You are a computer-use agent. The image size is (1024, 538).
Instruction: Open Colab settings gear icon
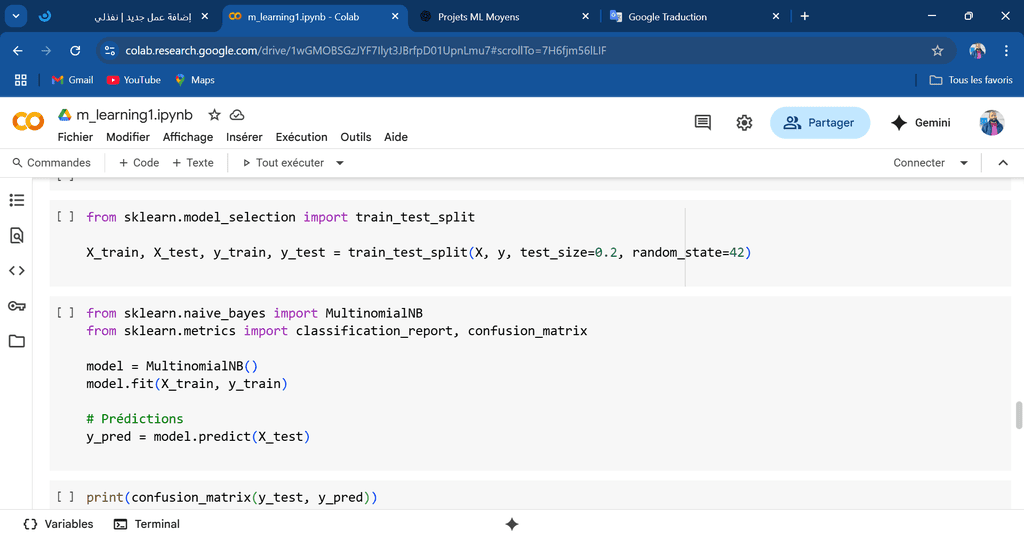[x=744, y=123]
